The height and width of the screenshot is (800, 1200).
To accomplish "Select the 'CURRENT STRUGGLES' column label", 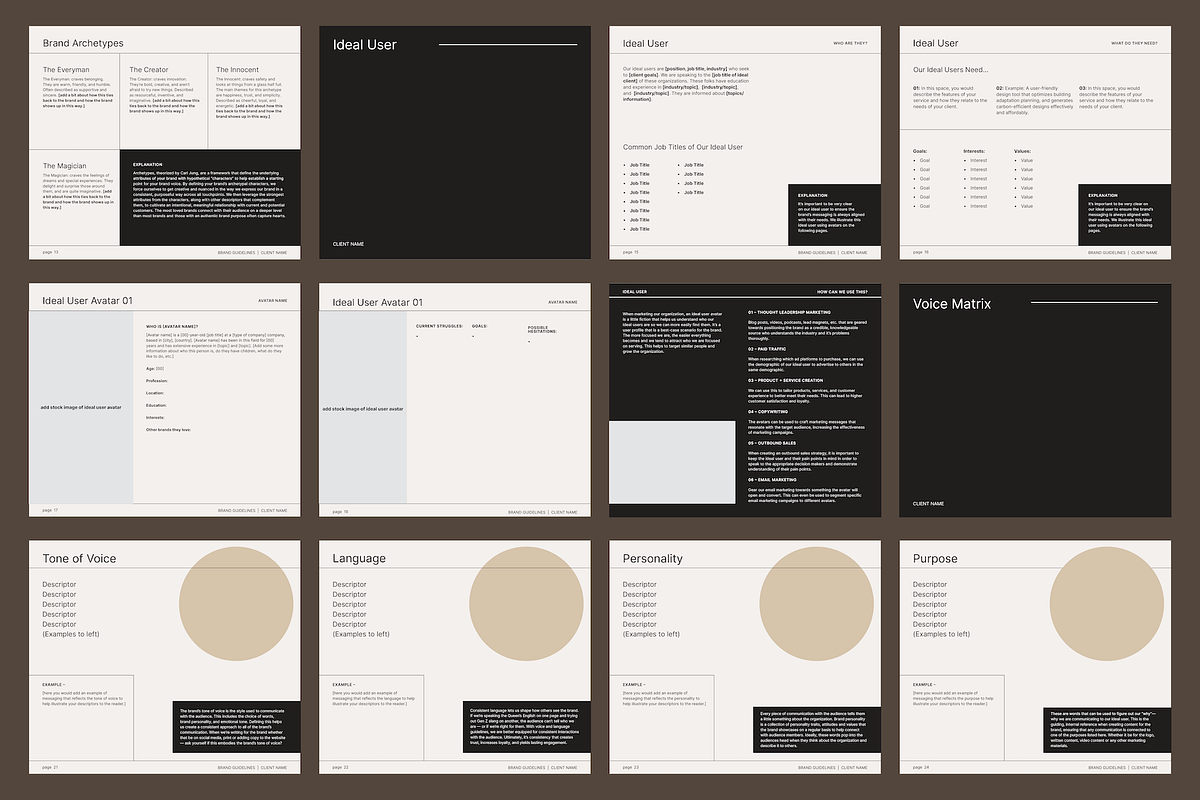I will pos(438,326).
